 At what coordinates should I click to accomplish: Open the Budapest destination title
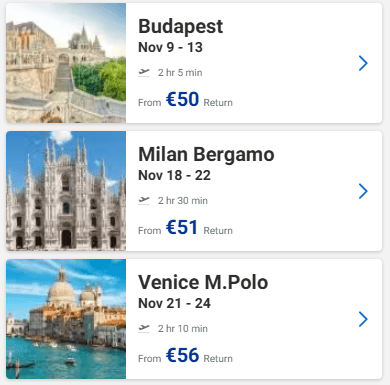pos(180,26)
